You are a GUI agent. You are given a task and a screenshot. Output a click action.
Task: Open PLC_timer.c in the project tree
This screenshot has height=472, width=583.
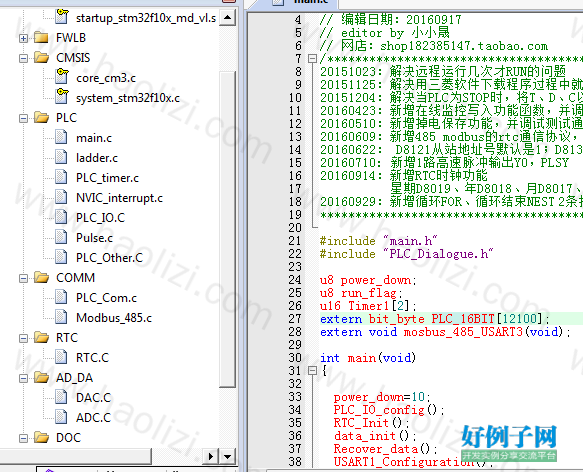pyautogui.click(x=107, y=178)
